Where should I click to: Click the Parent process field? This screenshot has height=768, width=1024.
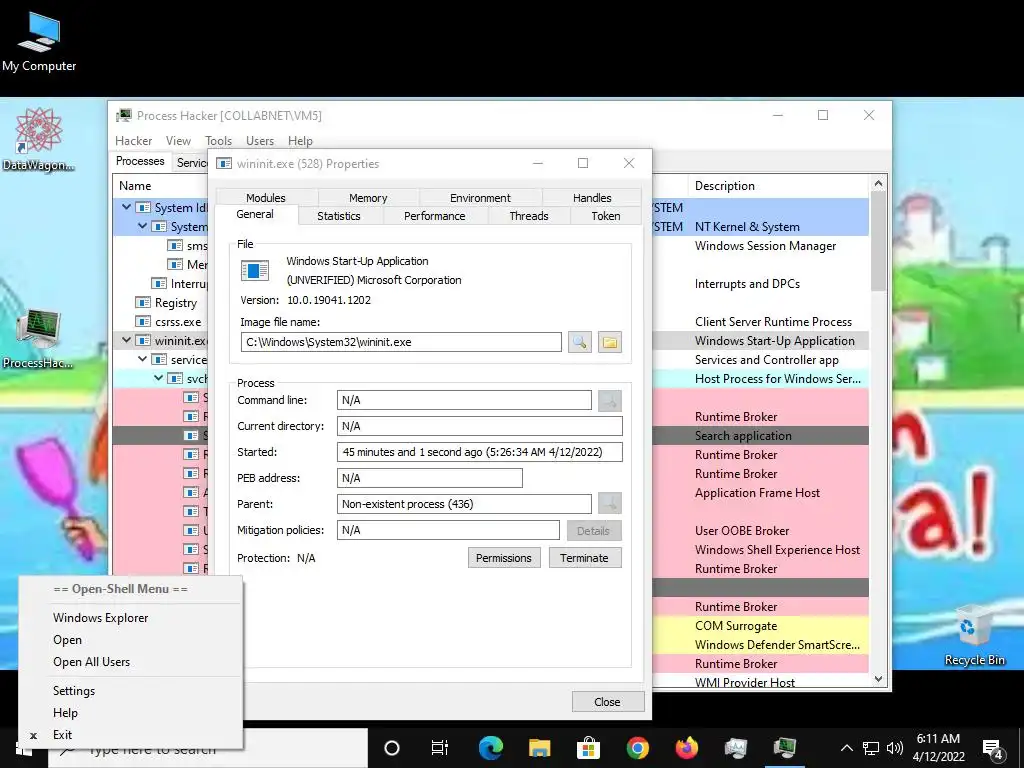tap(464, 504)
